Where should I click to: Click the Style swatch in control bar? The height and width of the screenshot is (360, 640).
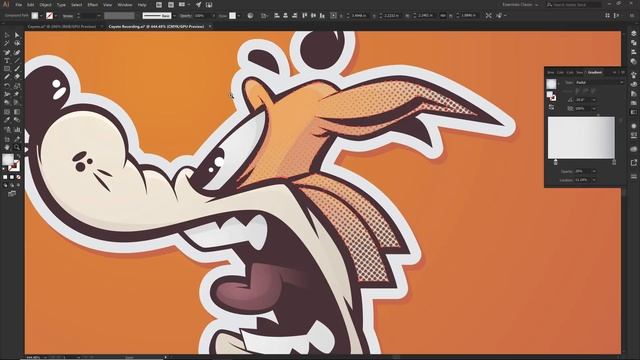[x=232, y=16]
